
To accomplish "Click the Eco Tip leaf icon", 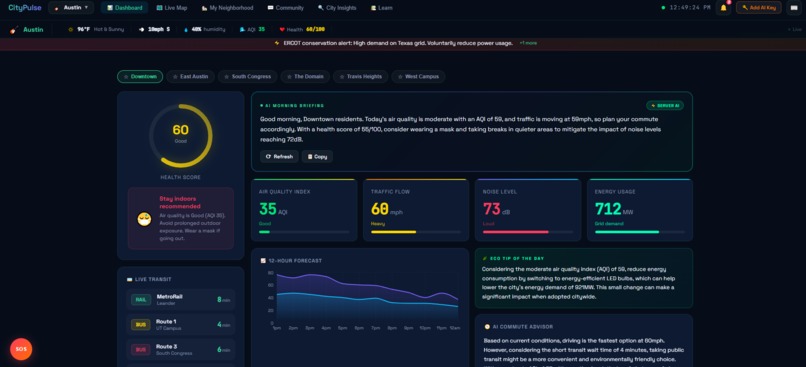I will (x=485, y=259).
